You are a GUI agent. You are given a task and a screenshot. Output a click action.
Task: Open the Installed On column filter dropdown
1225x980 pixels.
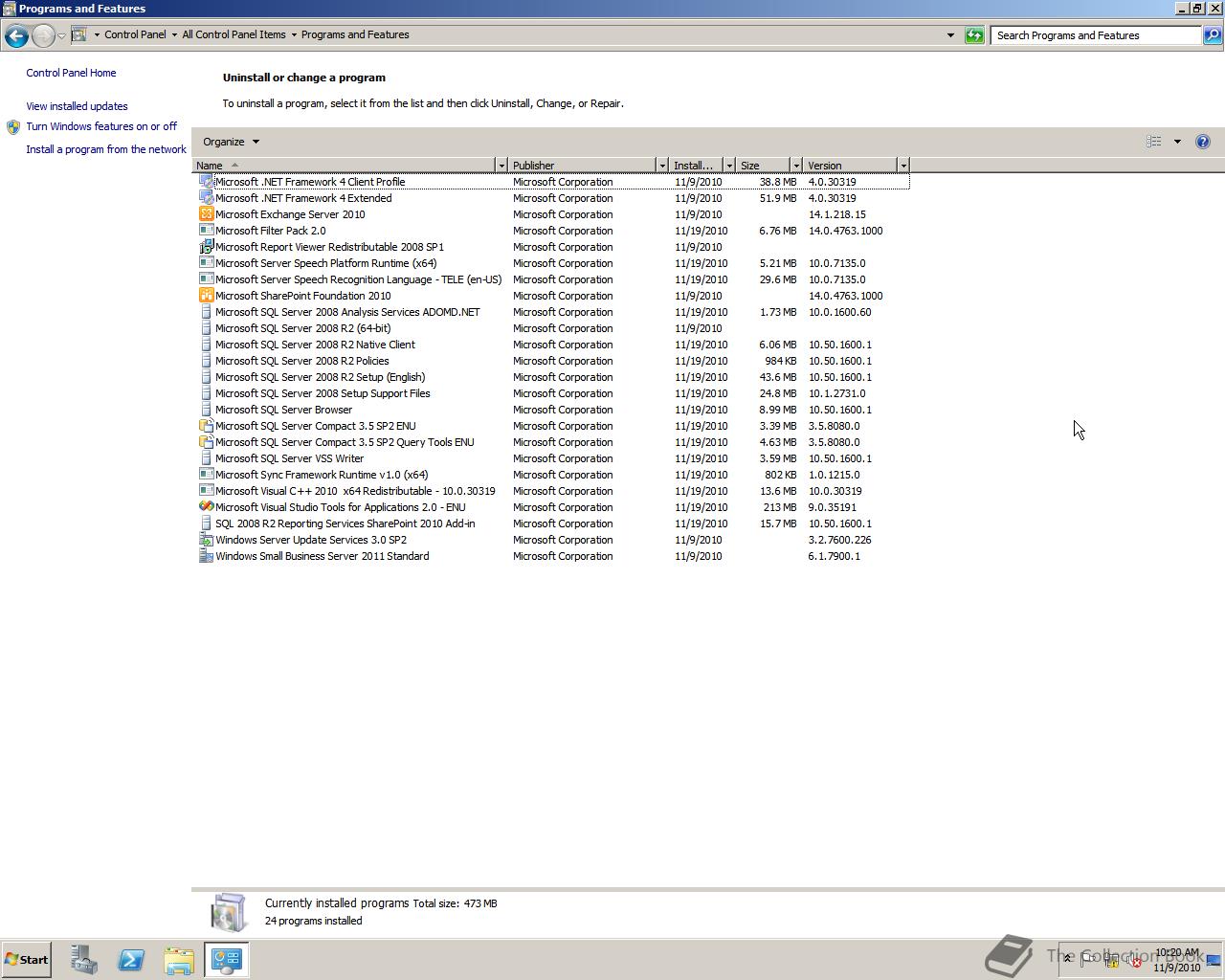(x=728, y=166)
